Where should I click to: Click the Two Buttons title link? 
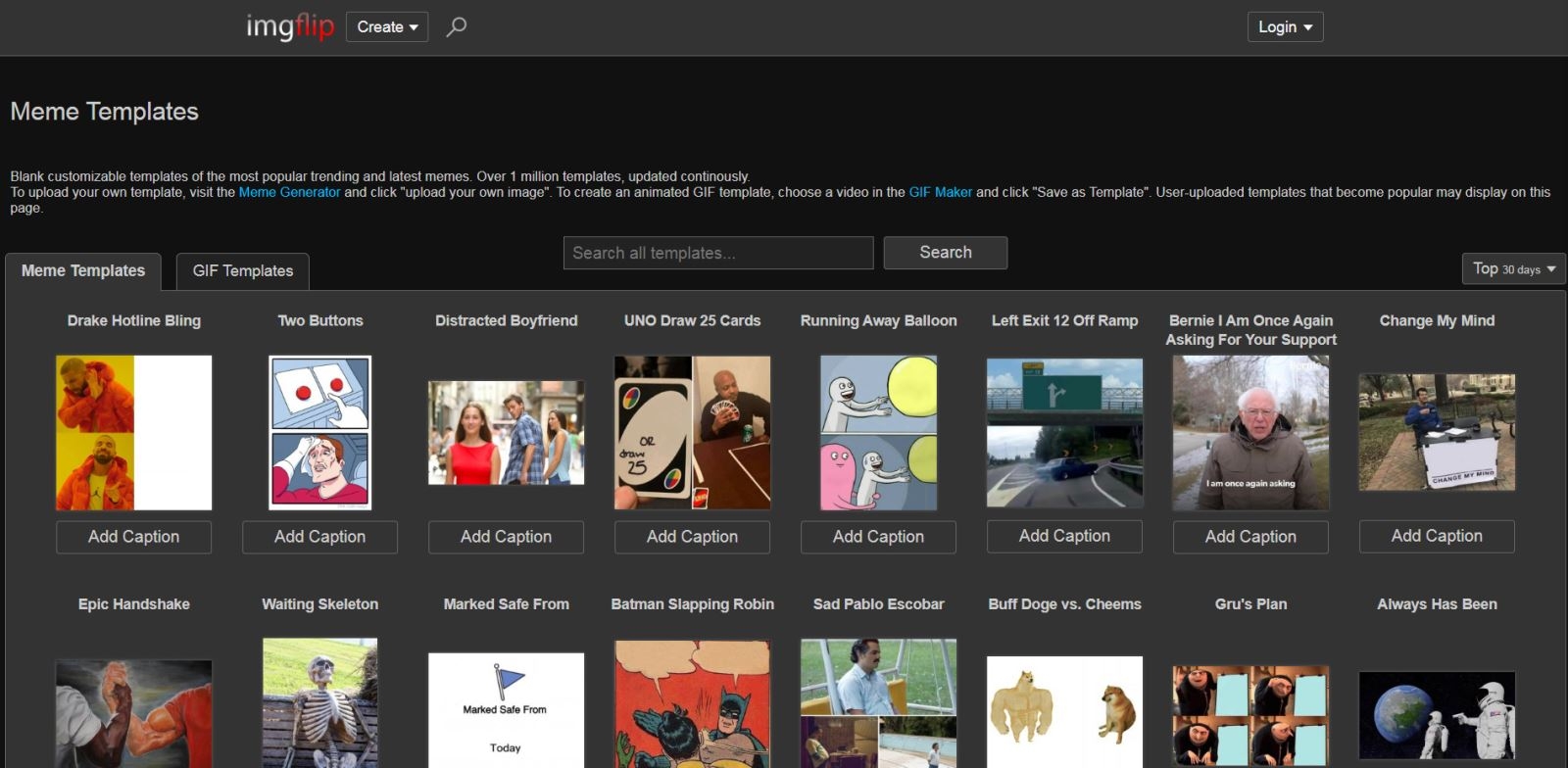coord(320,320)
